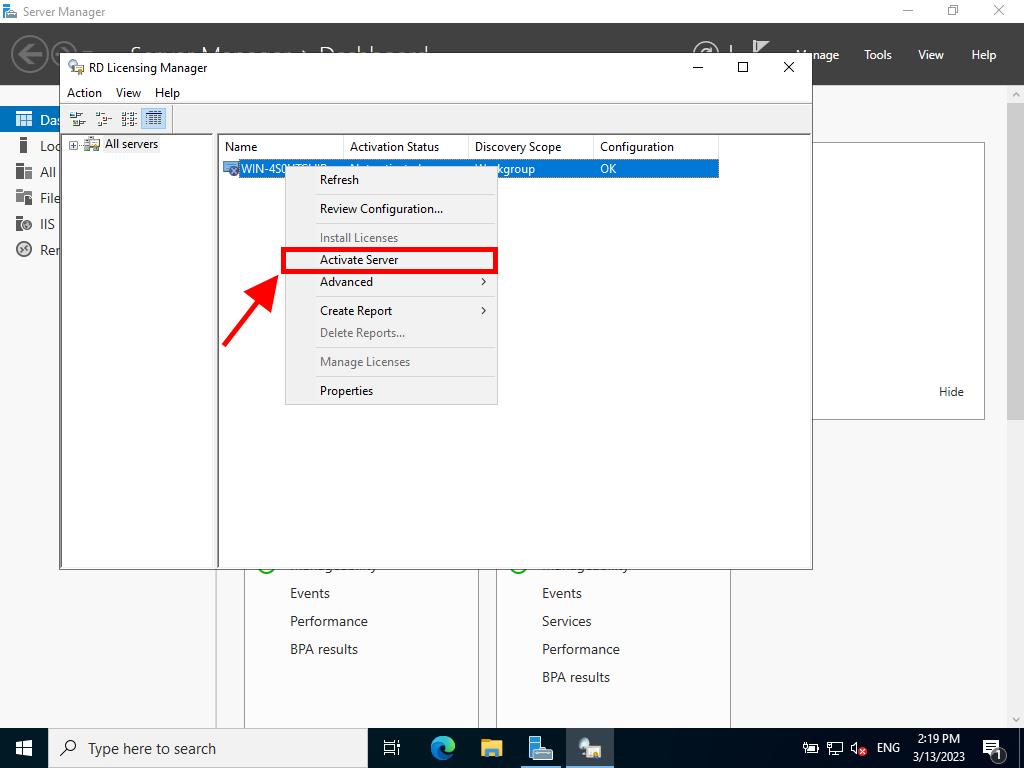Click the taskbar search box
The height and width of the screenshot is (768, 1024).
click(x=208, y=748)
